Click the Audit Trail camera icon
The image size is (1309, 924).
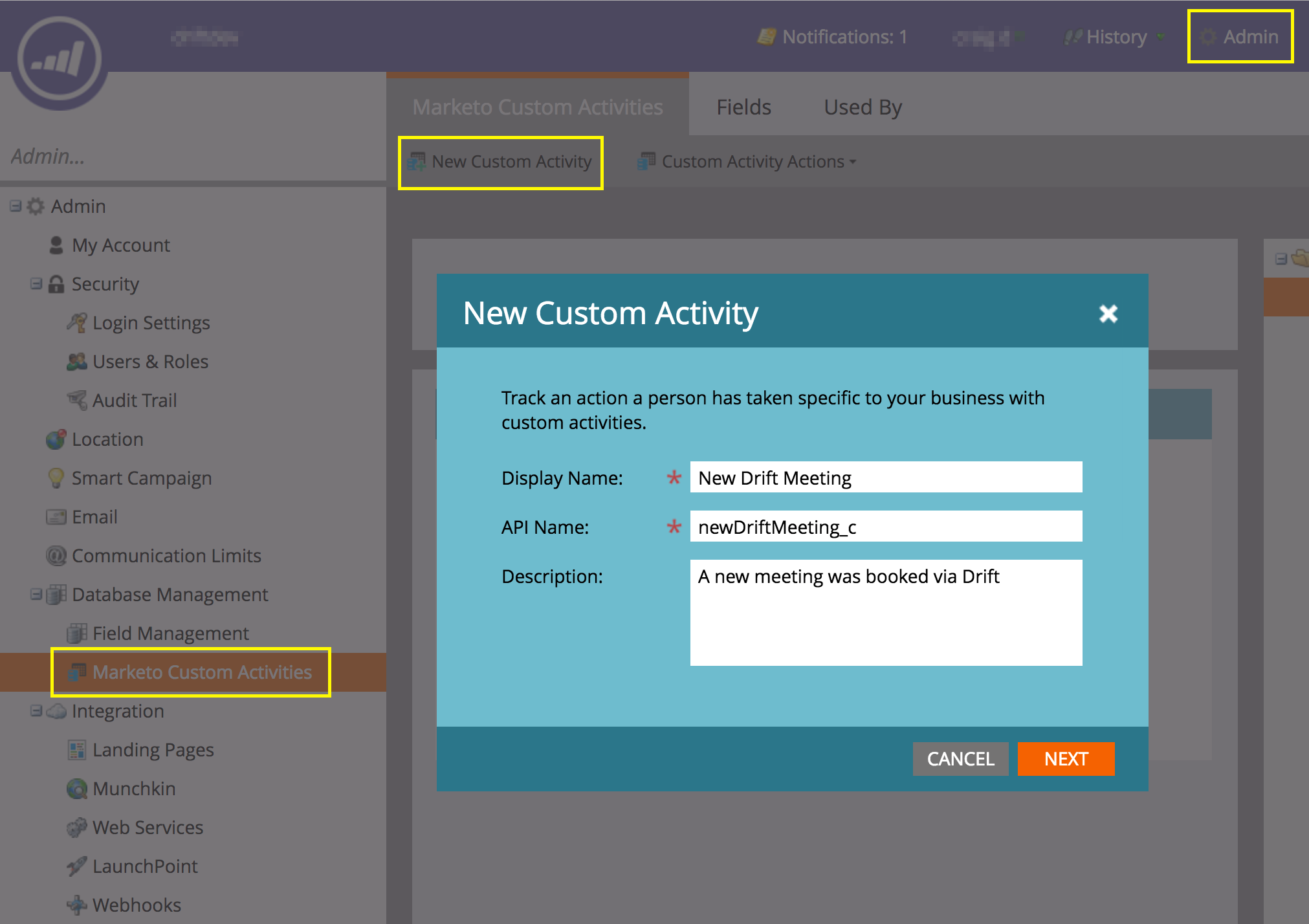[x=77, y=401]
